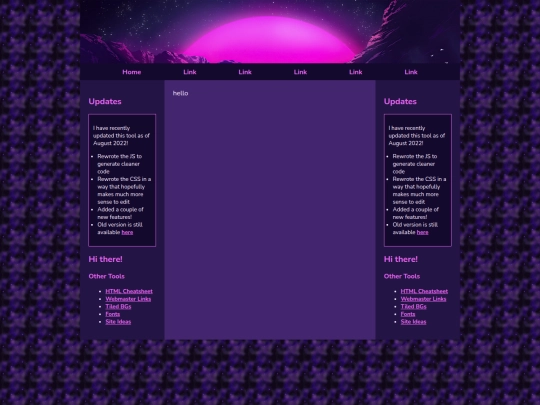
Task: Open HTML Cheatsheet in left sidebar
Action: click(129, 291)
